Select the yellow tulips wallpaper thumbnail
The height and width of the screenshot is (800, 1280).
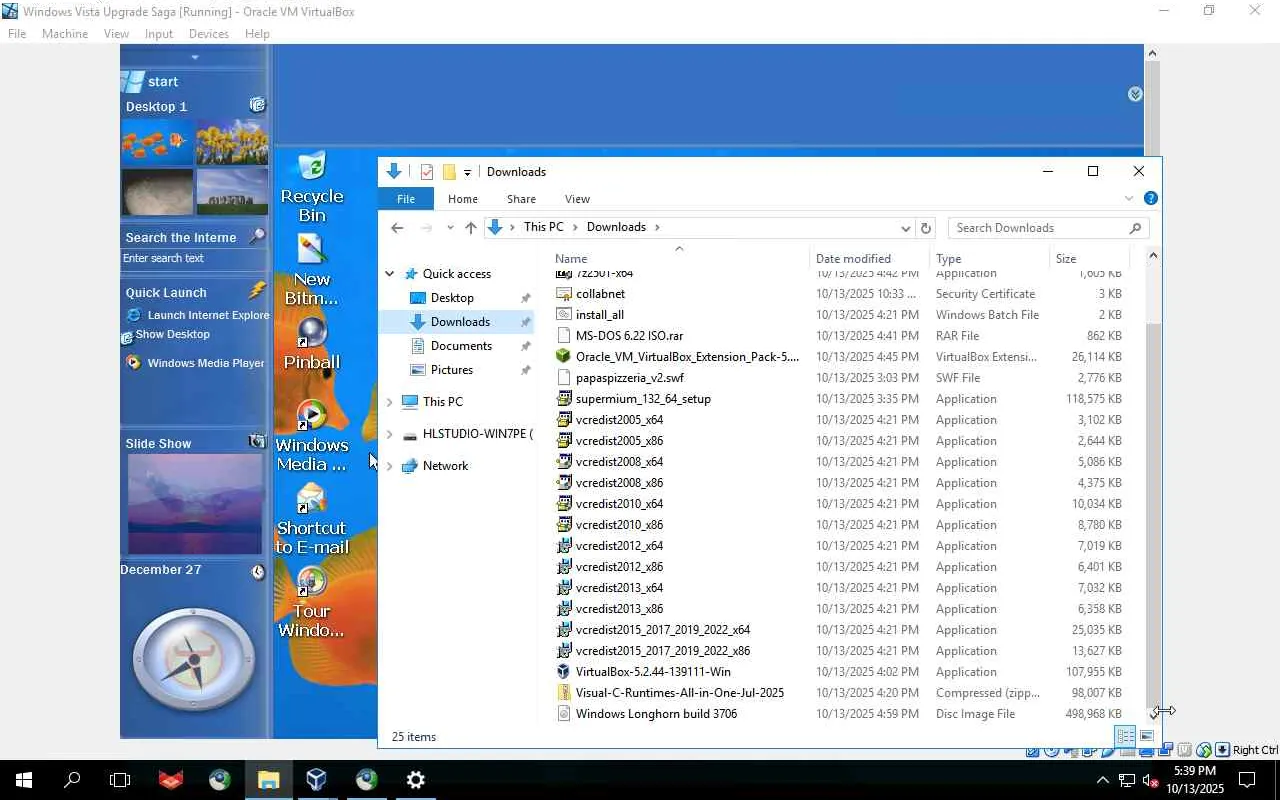click(232, 143)
